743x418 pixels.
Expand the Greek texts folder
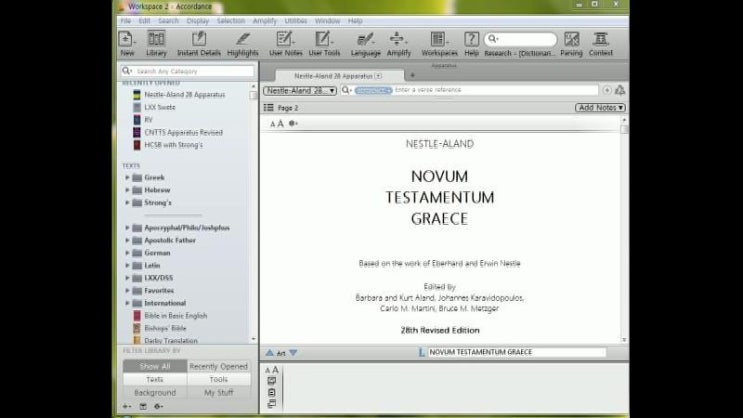[128, 177]
